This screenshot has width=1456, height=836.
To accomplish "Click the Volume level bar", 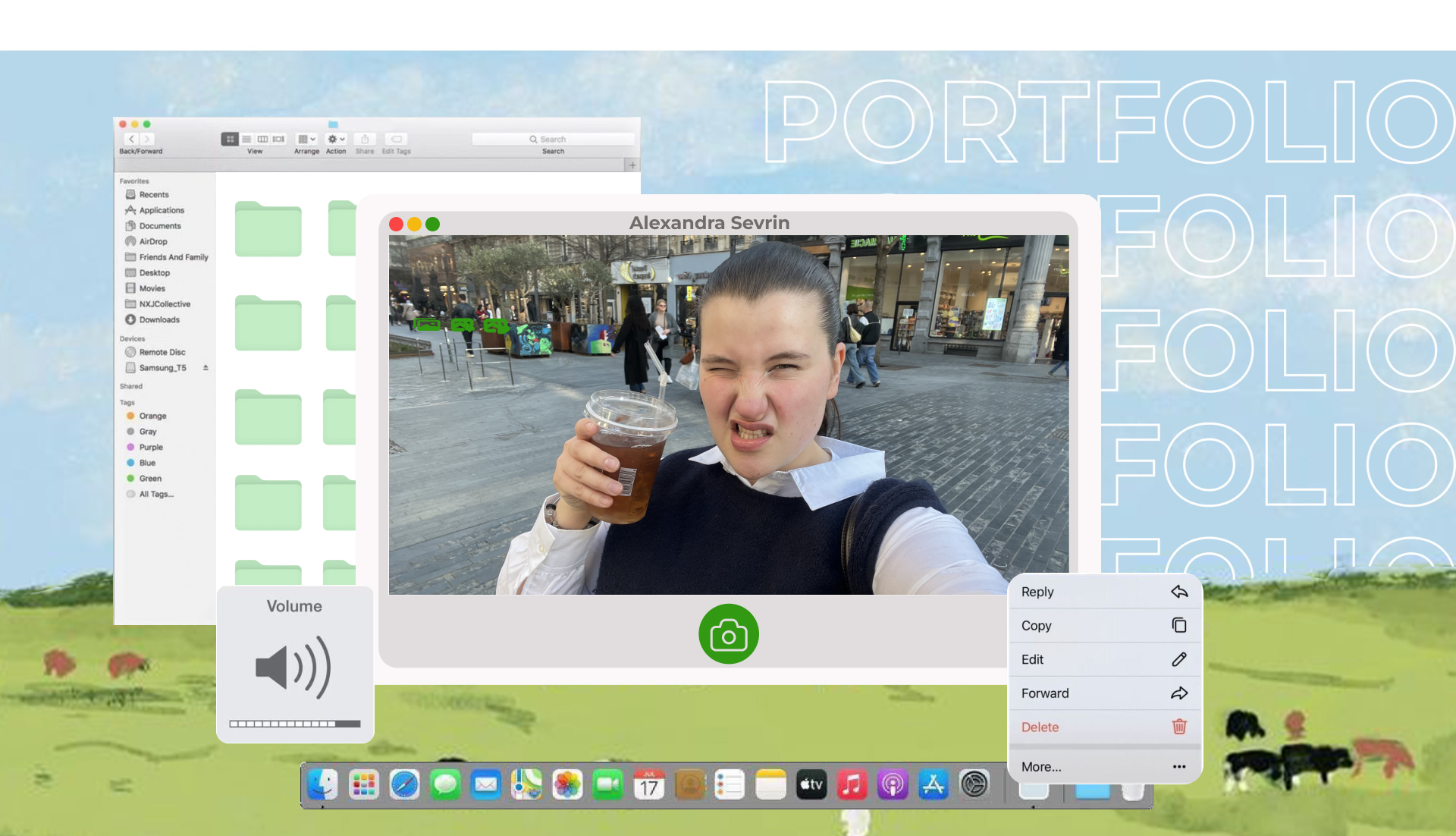I will tap(295, 724).
